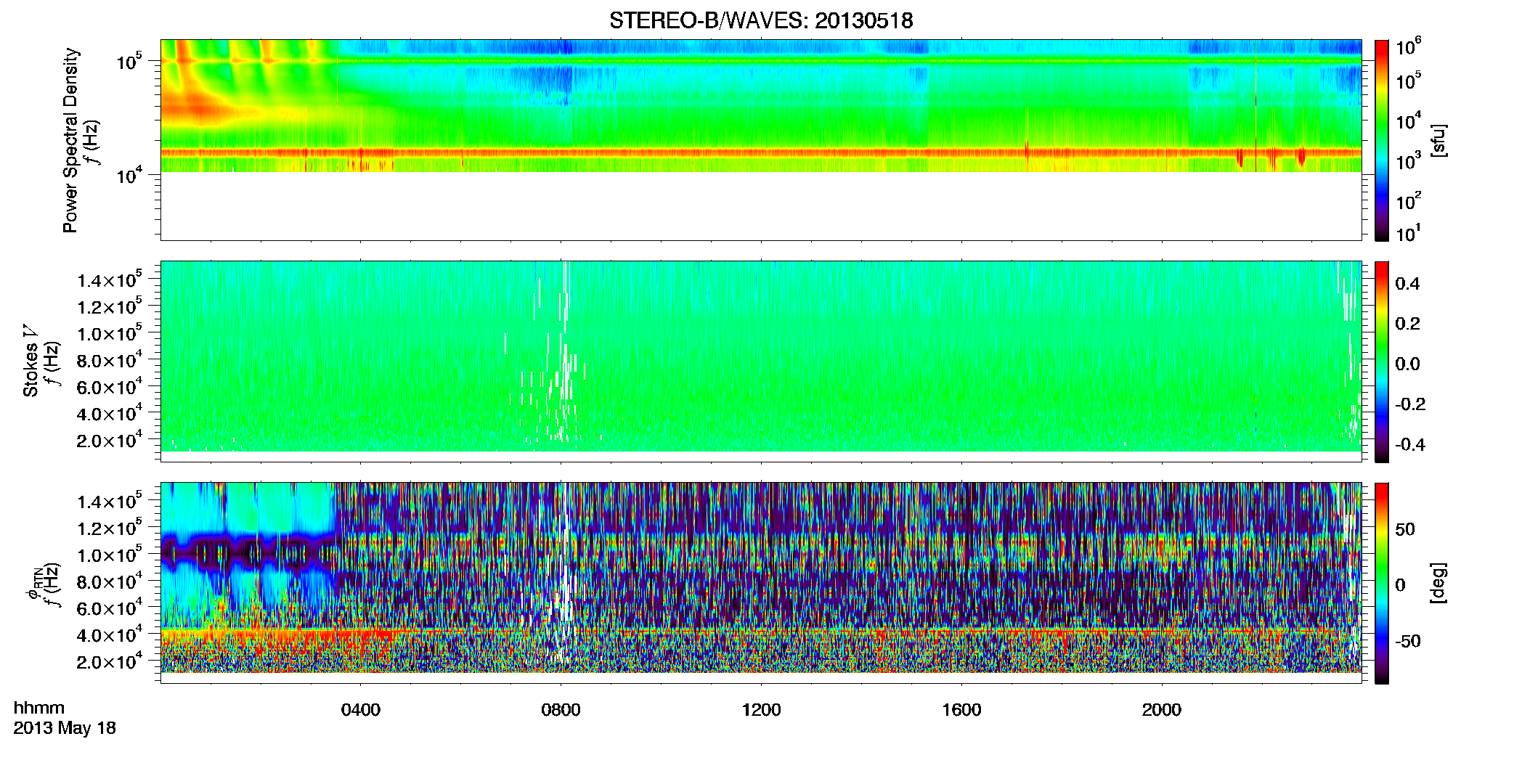Click the 1200 time axis label
The image size is (1522, 784).
coord(761,710)
